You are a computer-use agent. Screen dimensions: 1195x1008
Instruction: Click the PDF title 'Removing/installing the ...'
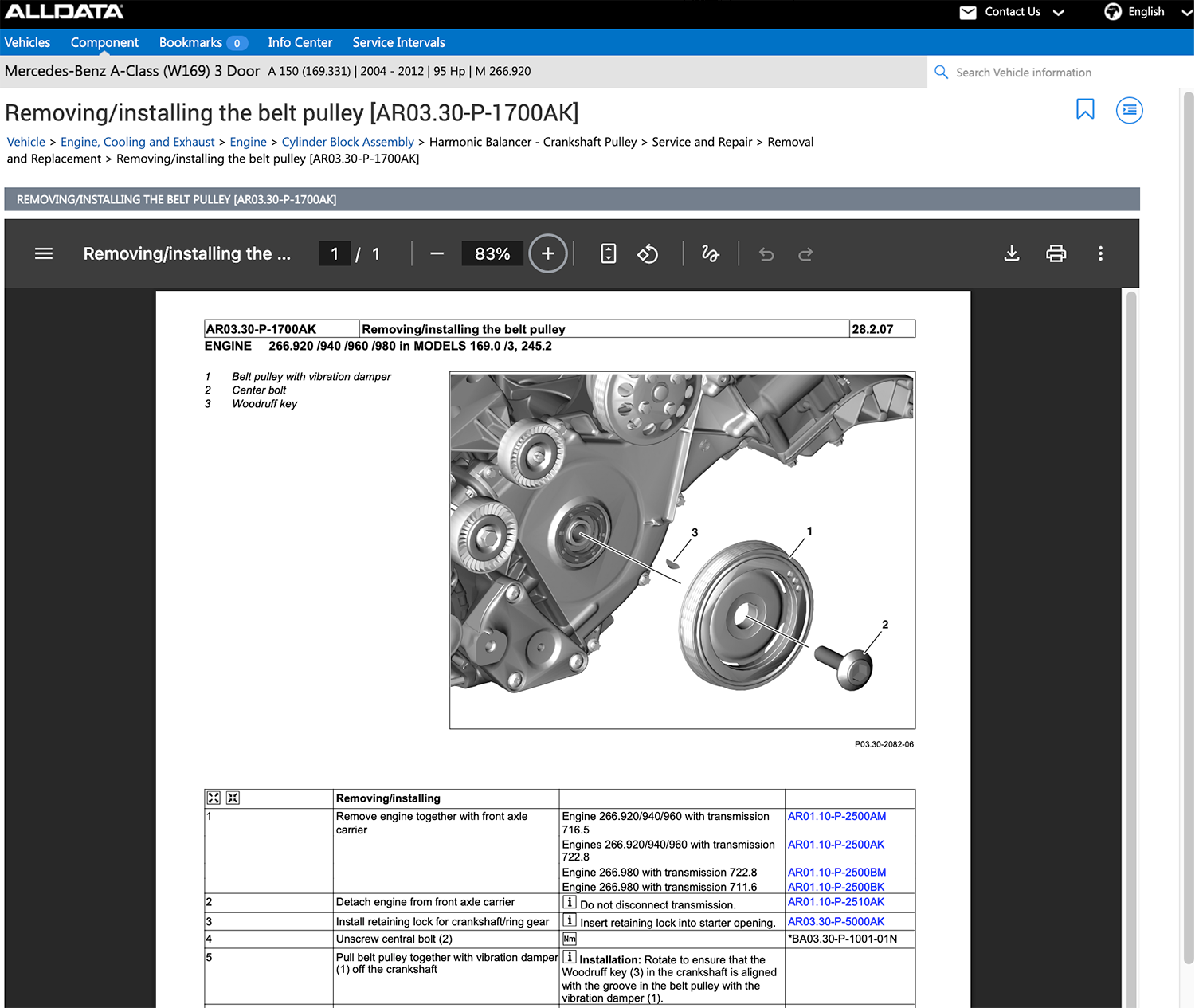click(x=187, y=253)
